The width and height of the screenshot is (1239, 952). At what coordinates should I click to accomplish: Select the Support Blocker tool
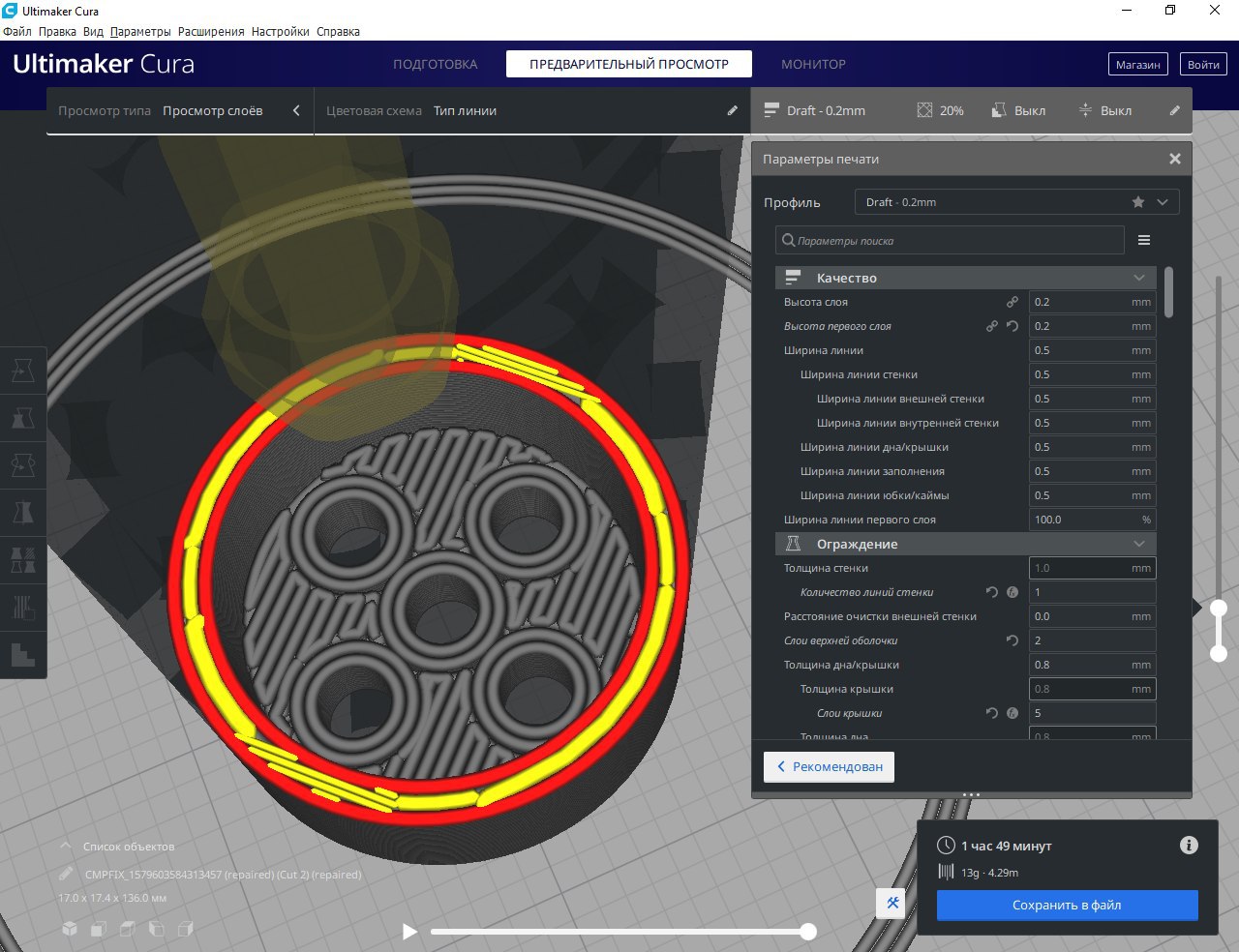pyautogui.click(x=23, y=608)
